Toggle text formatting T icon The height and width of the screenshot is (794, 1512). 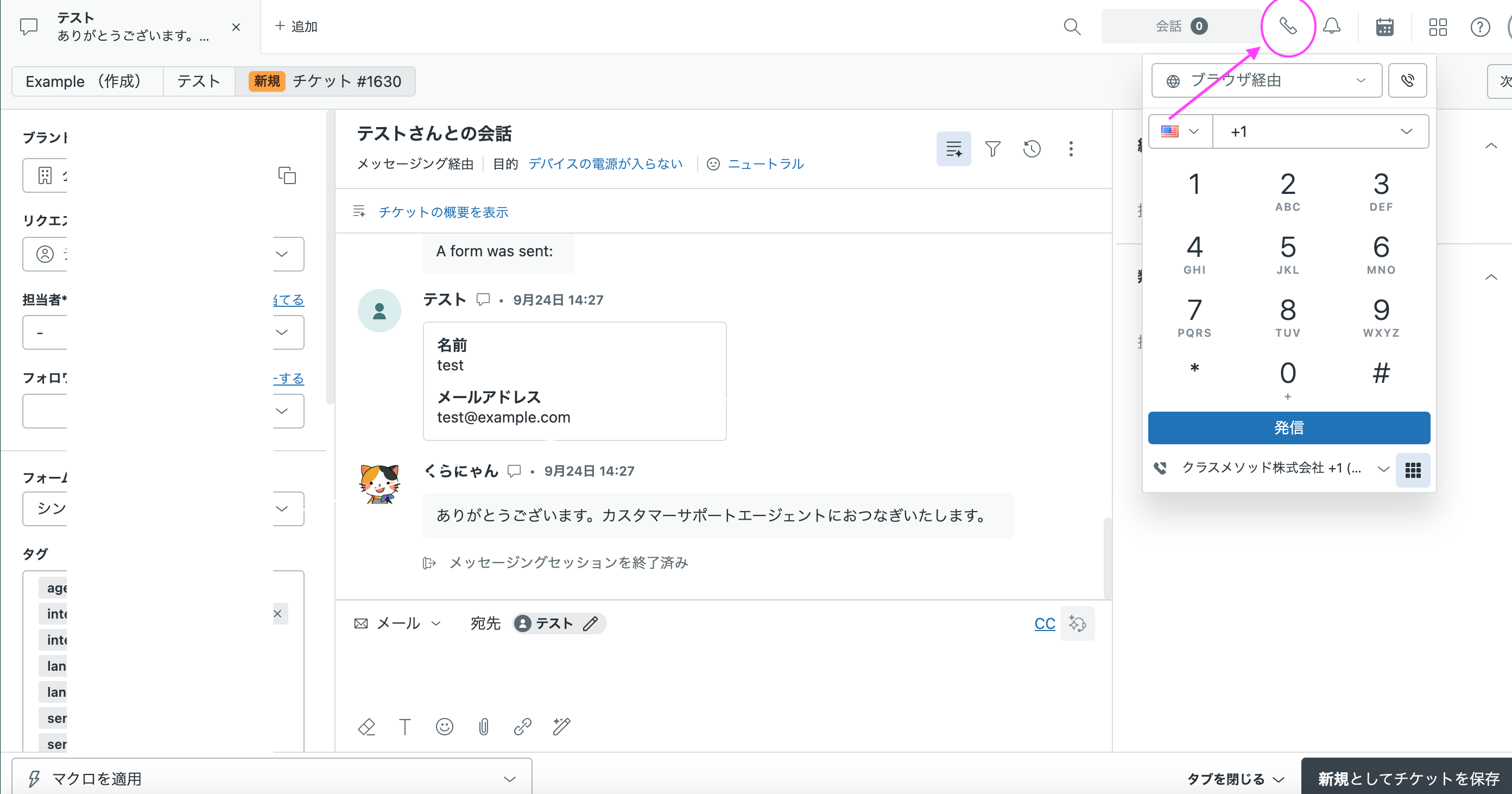[405, 727]
